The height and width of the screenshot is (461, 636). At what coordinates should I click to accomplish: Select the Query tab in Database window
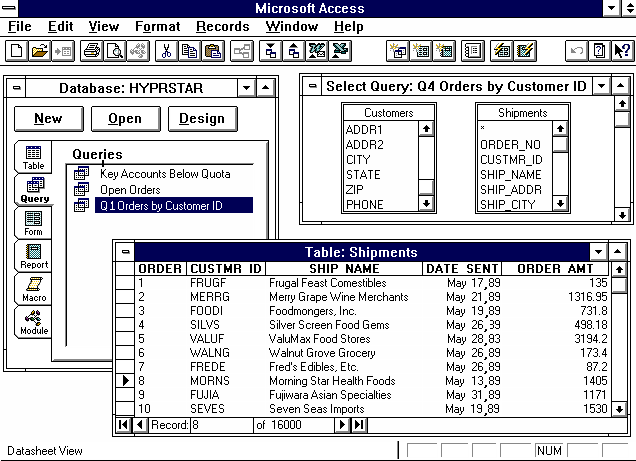click(35, 190)
